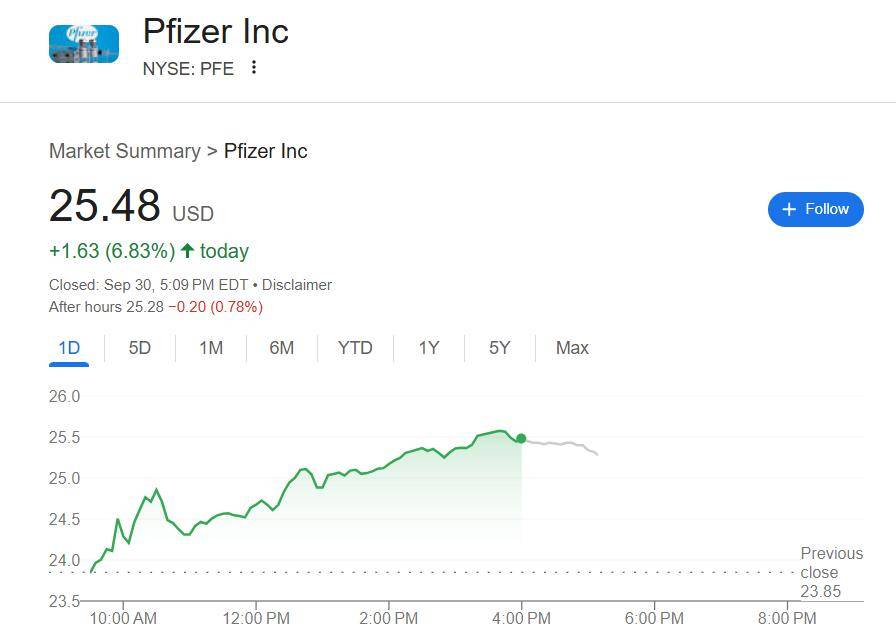
Task: Click the NYSE: PFE ticker label
Action: [188, 68]
